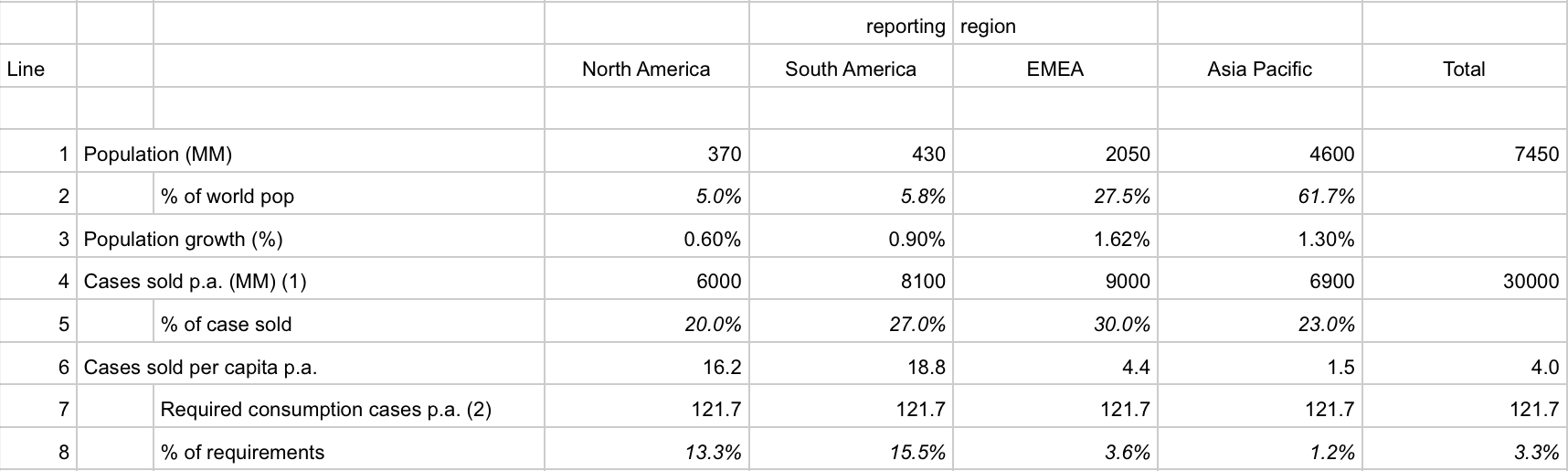Viewport: 1568px width, 471px height.
Task: Click the South America header cell
Action: (850, 69)
